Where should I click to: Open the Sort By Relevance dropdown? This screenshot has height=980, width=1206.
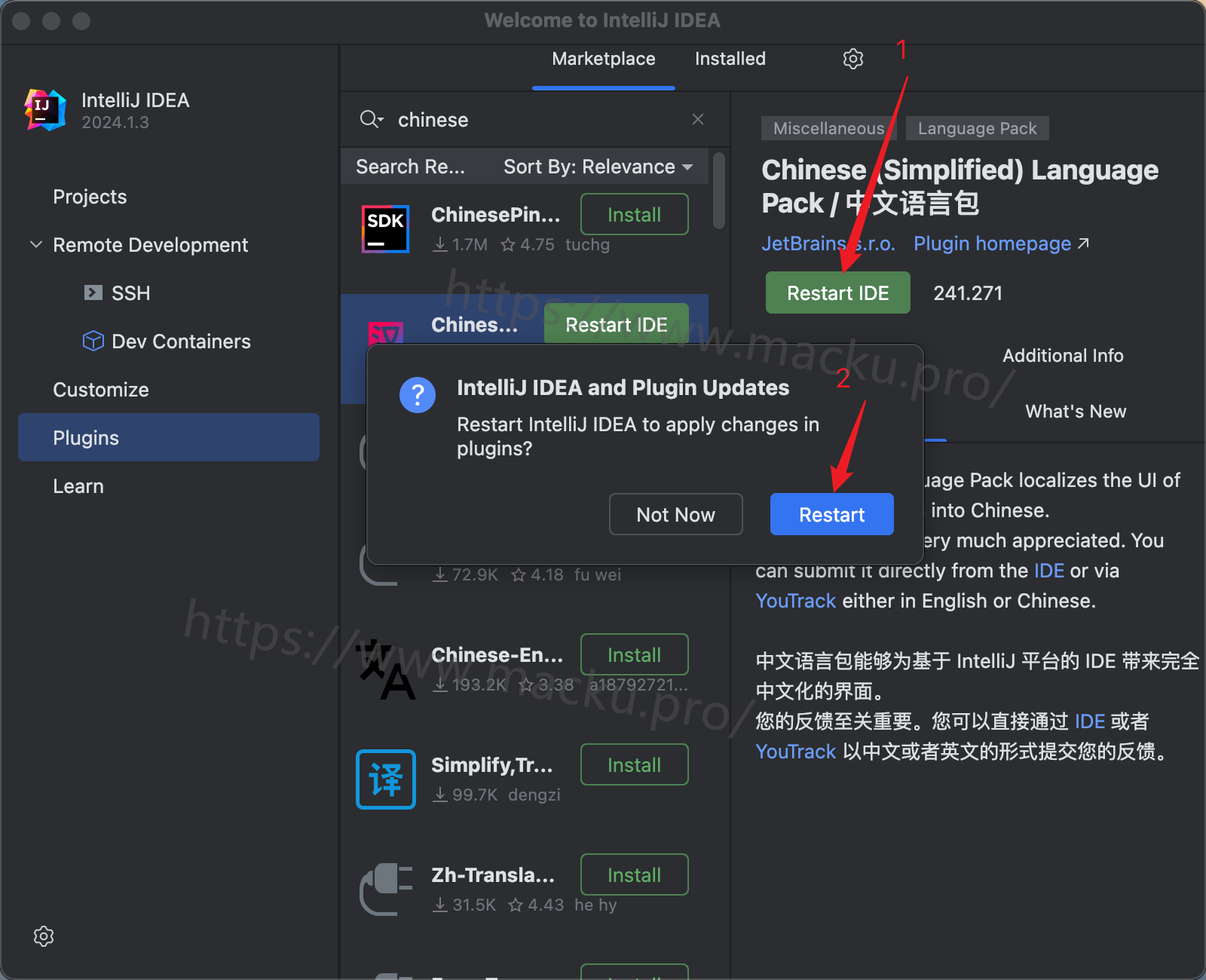point(598,167)
